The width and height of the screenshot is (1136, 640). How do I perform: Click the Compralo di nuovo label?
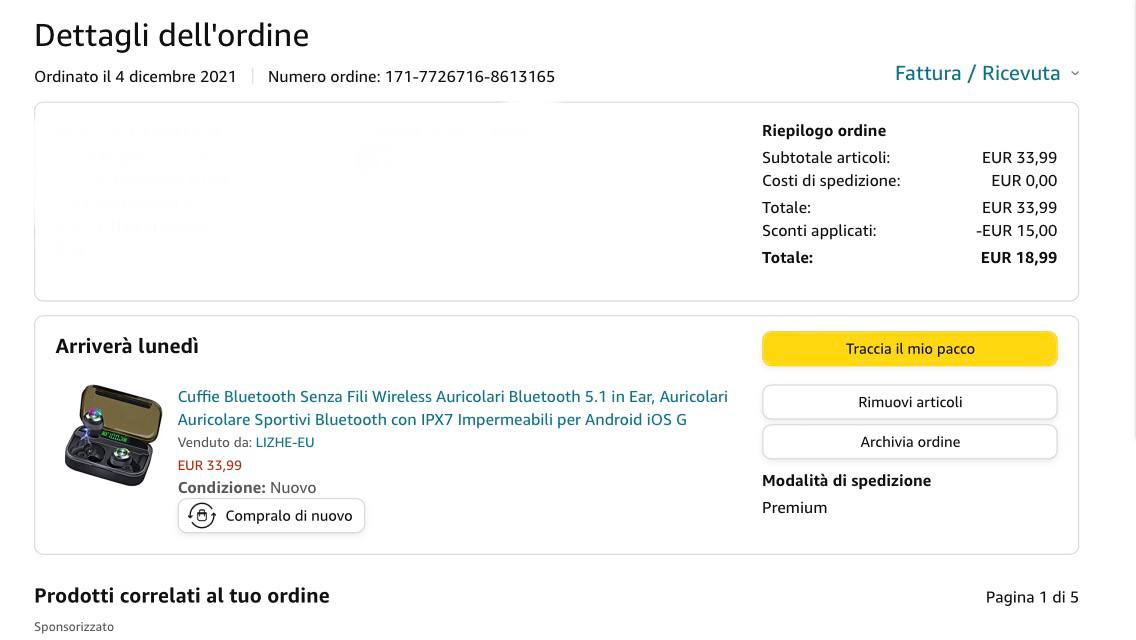(x=288, y=516)
